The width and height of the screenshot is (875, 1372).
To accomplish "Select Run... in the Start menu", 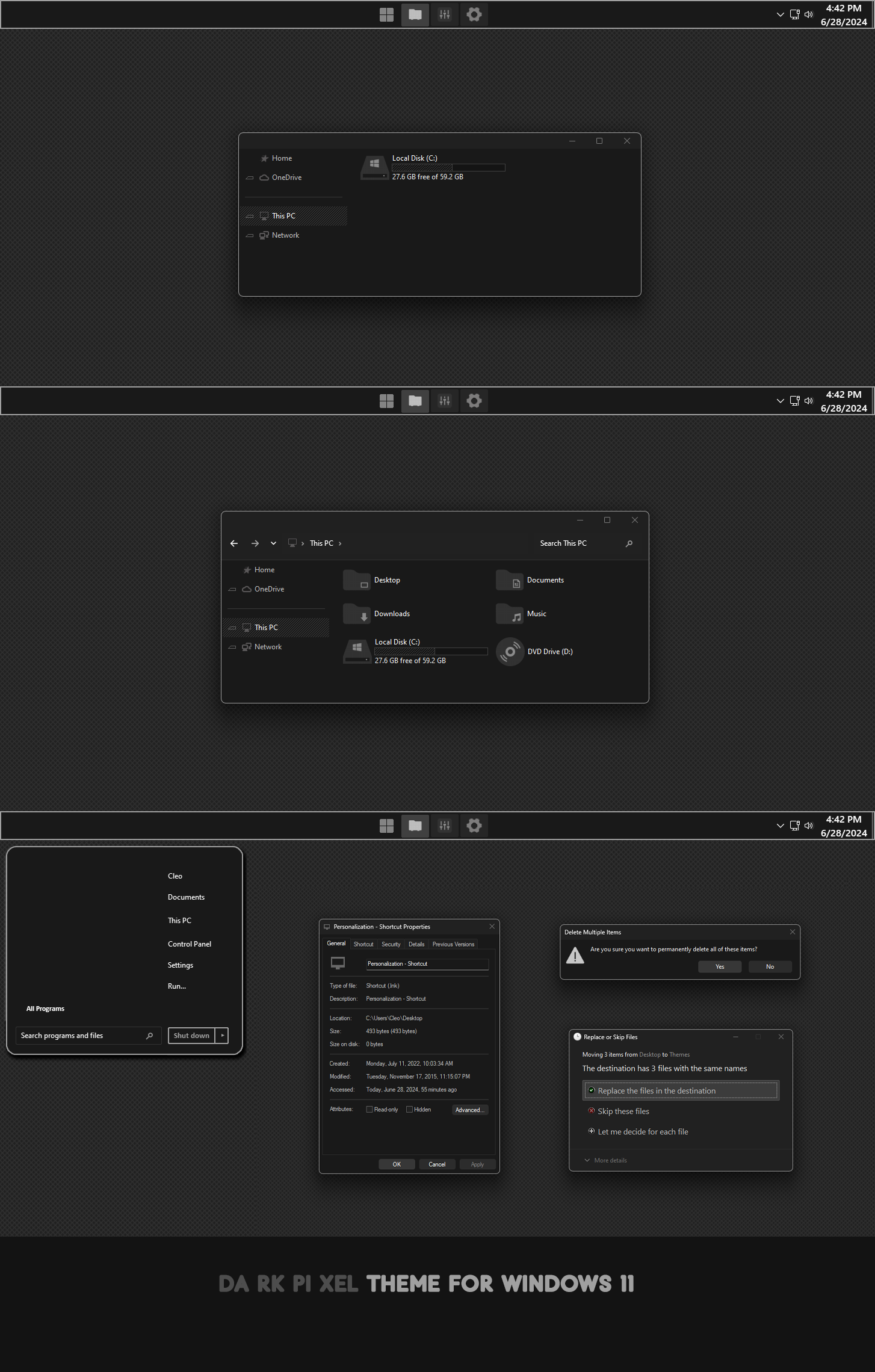I will pyautogui.click(x=177, y=986).
